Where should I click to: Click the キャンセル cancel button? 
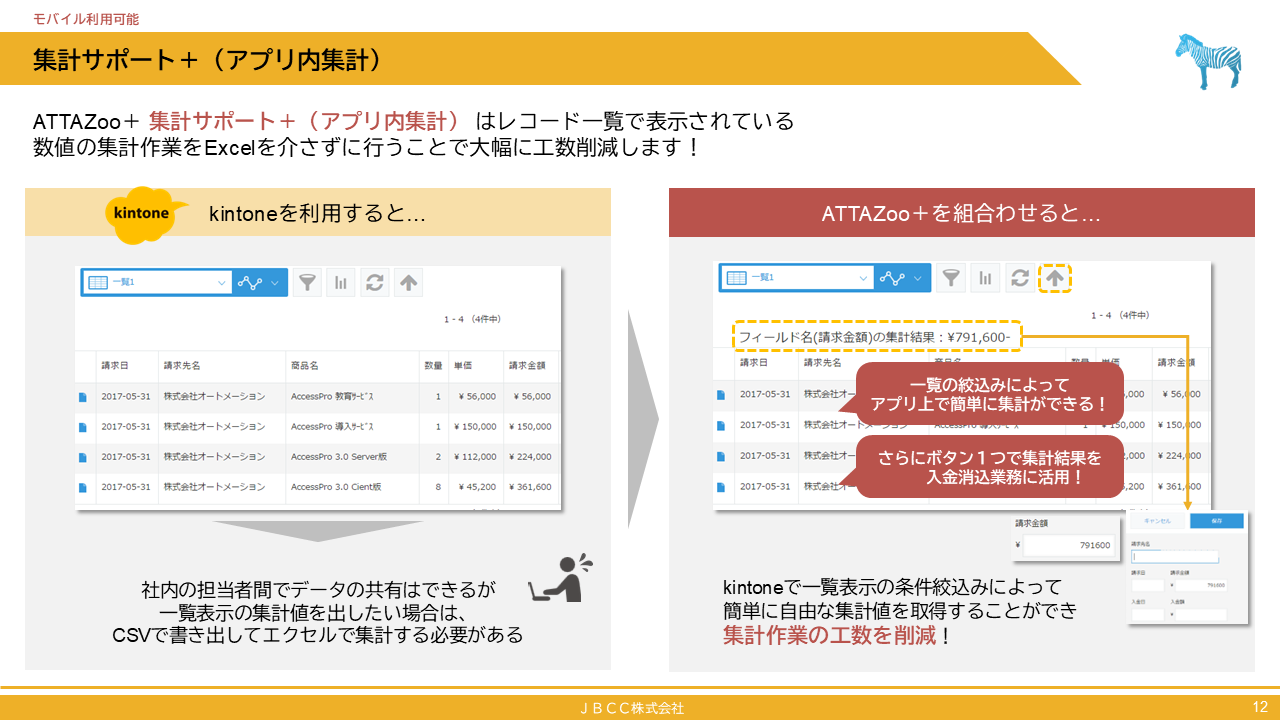click(1157, 521)
